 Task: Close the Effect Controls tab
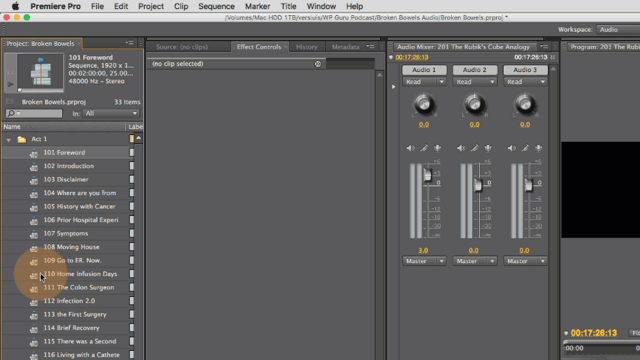tap(286, 47)
